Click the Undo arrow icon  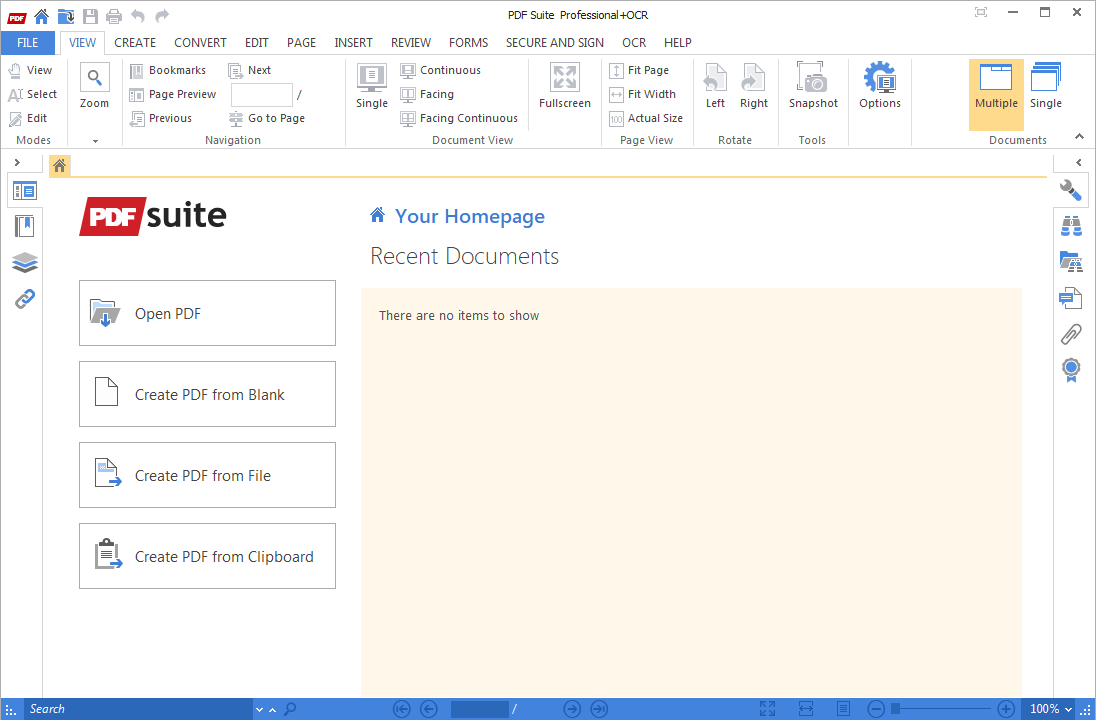(138, 15)
